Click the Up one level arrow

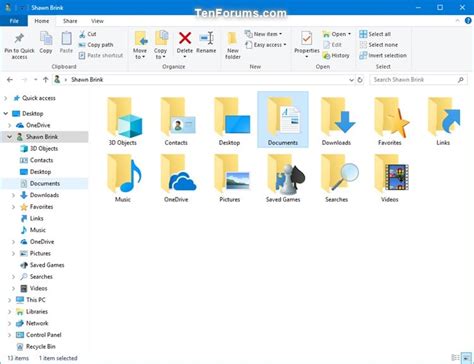tap(46, 80)
